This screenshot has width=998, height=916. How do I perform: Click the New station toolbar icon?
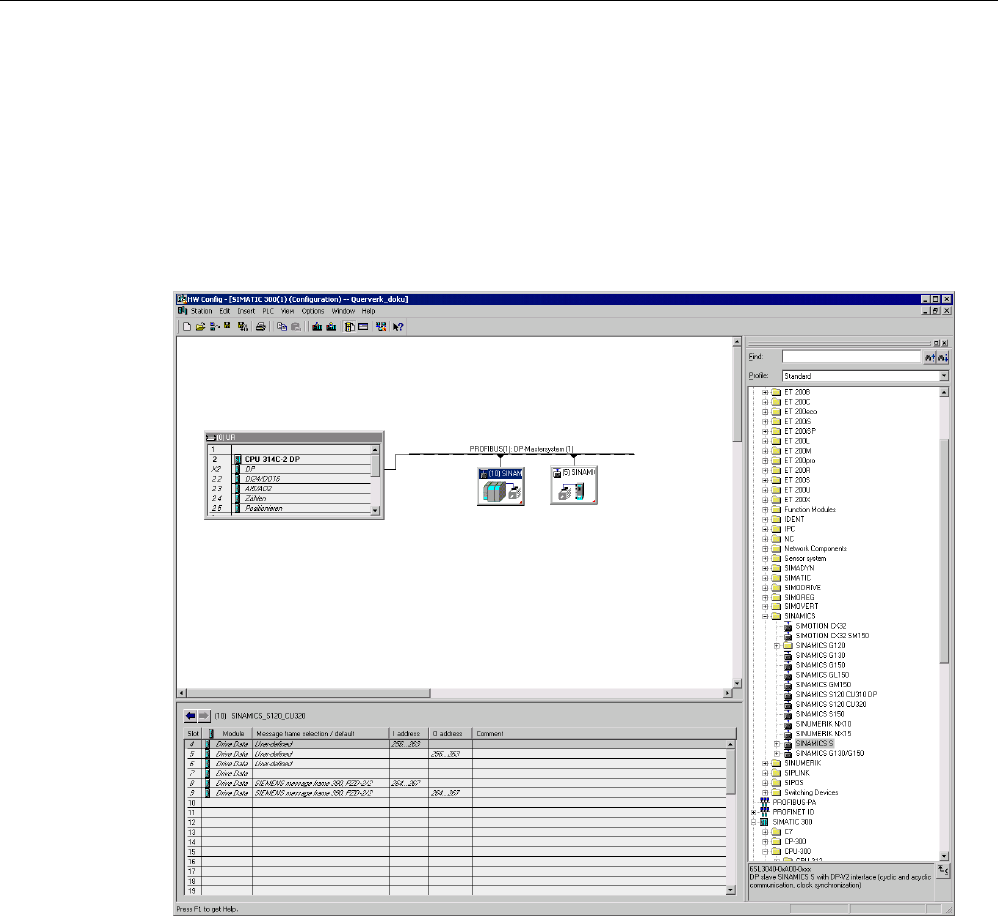click(187, 327)
